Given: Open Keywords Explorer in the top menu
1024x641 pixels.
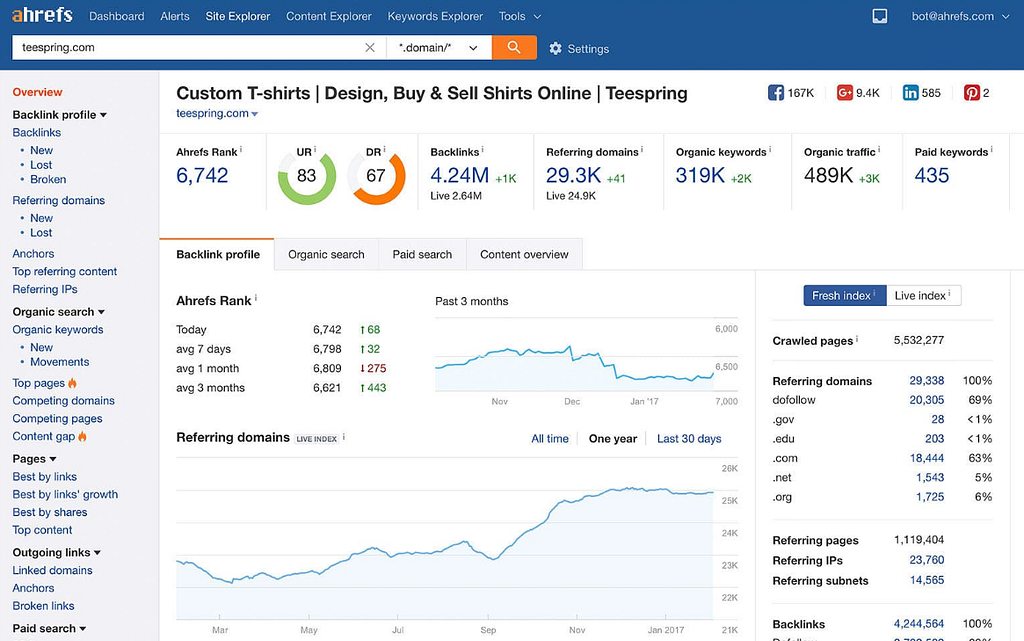Looking at the screenshot, I should (435, 16).
